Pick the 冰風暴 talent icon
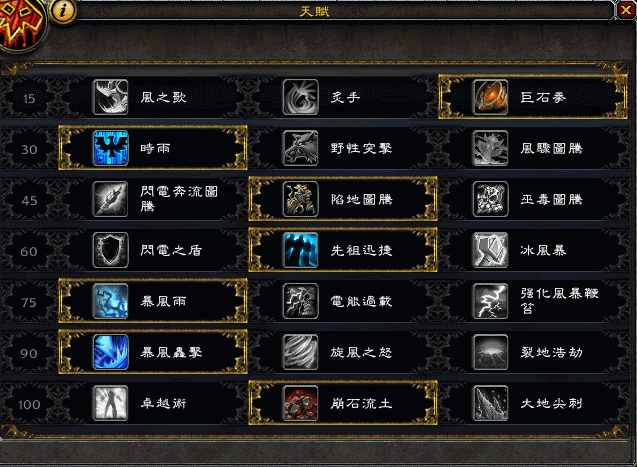 491,250
